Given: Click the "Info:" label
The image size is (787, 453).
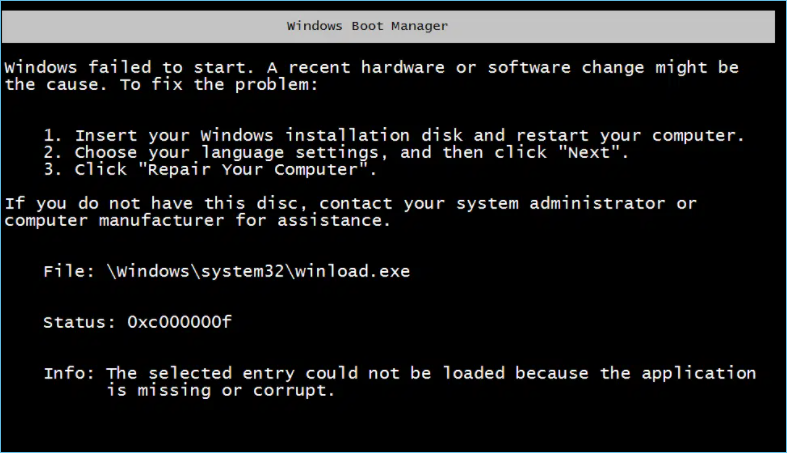Looking at the screenshot, I should [x=69, y=373].
